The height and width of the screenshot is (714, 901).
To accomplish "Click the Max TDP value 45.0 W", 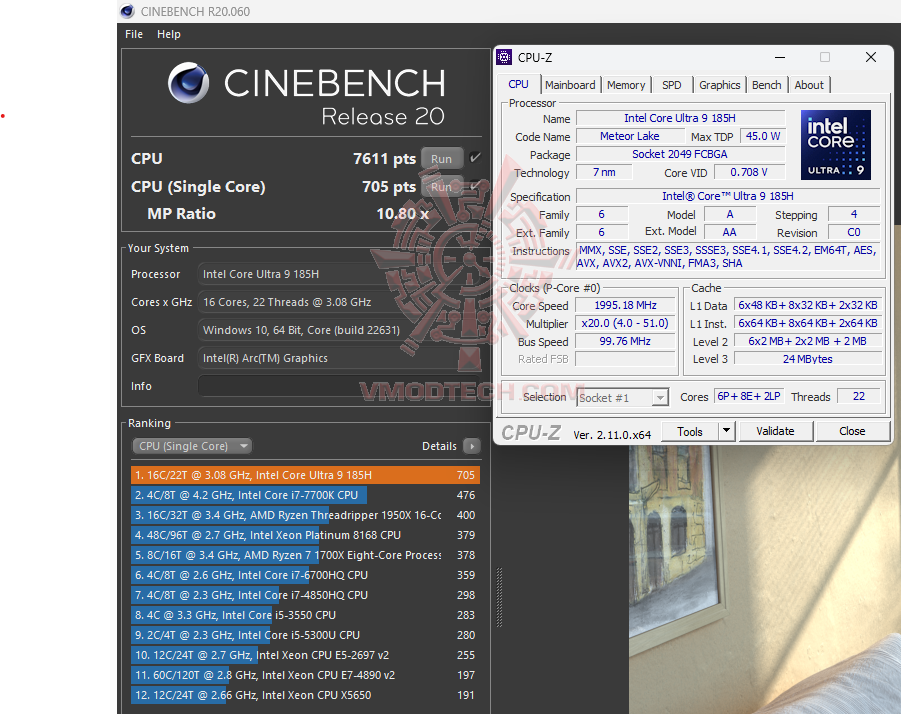I will click(763, 136).
